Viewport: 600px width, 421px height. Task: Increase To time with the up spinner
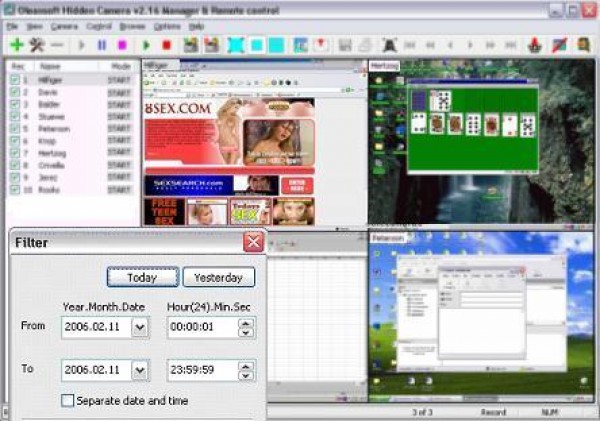246,366
